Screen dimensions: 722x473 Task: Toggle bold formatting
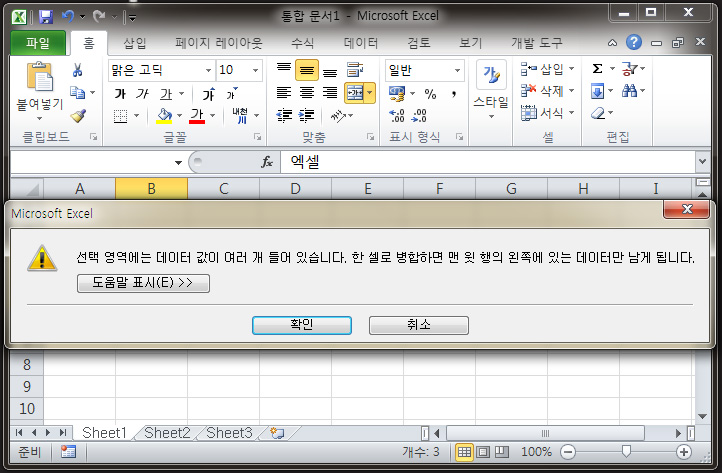120,93
